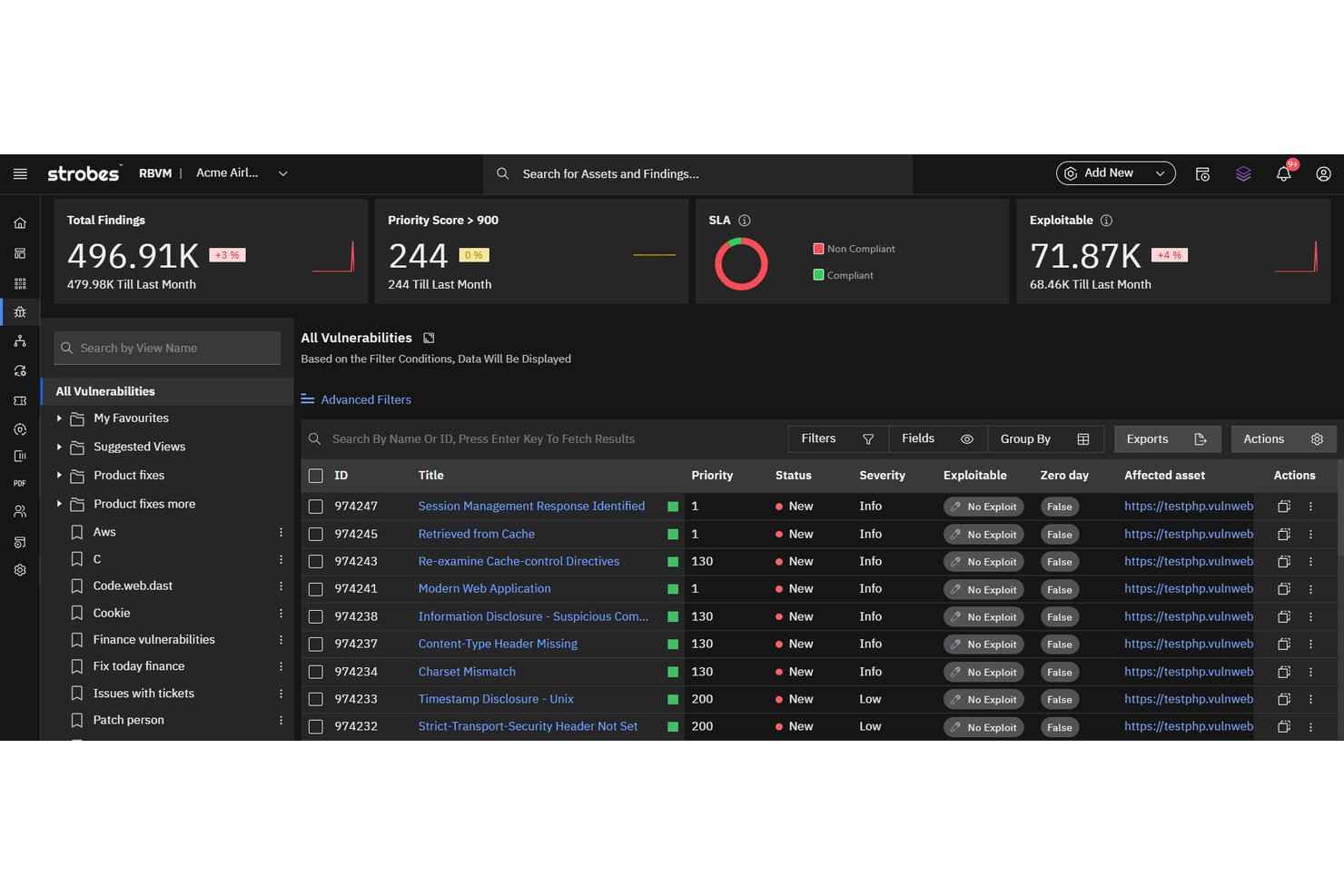1344x896 pixels.
Task: Expand My Favourites folder
Action: [x=59, y=418]
